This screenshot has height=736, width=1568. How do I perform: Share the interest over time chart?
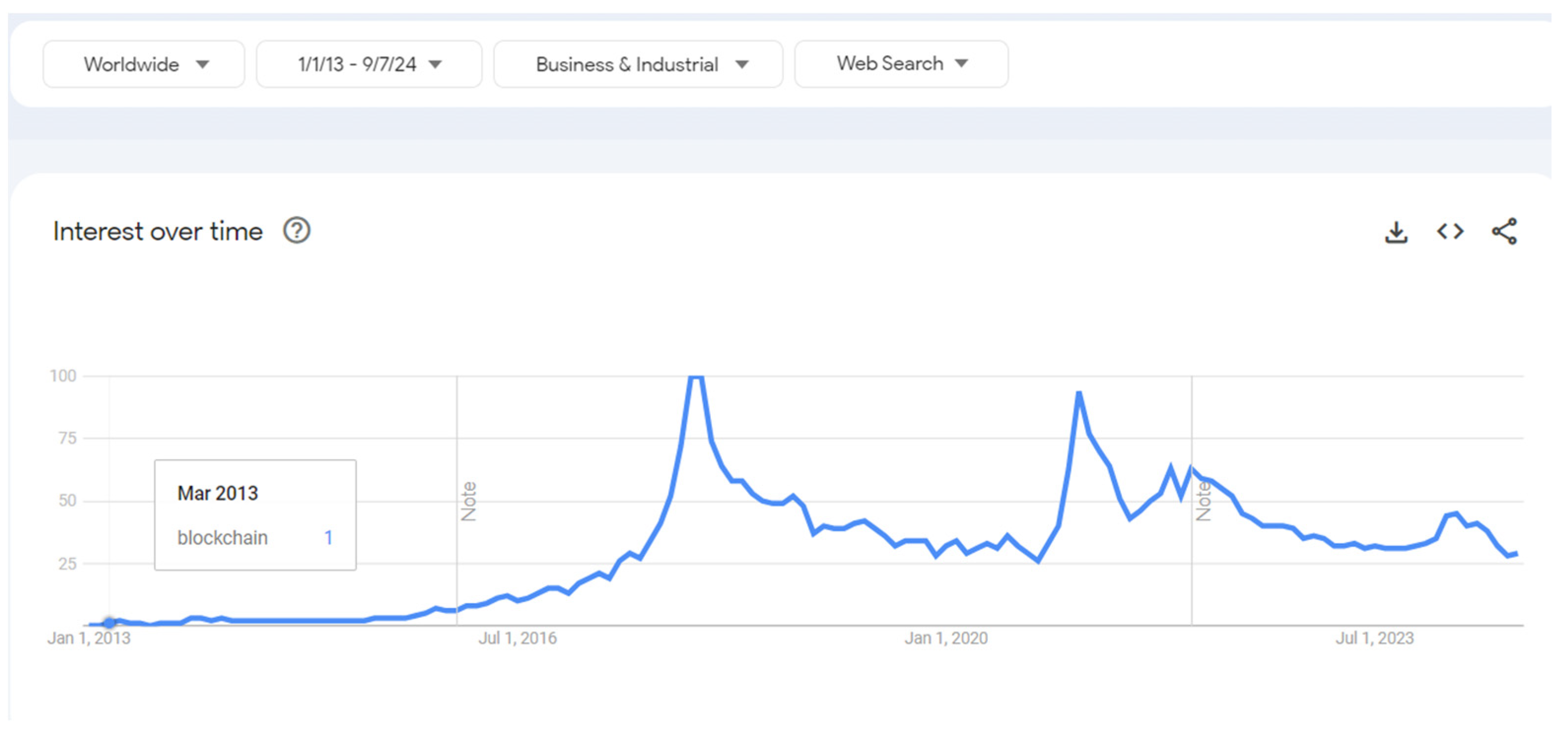[1503, 232]
